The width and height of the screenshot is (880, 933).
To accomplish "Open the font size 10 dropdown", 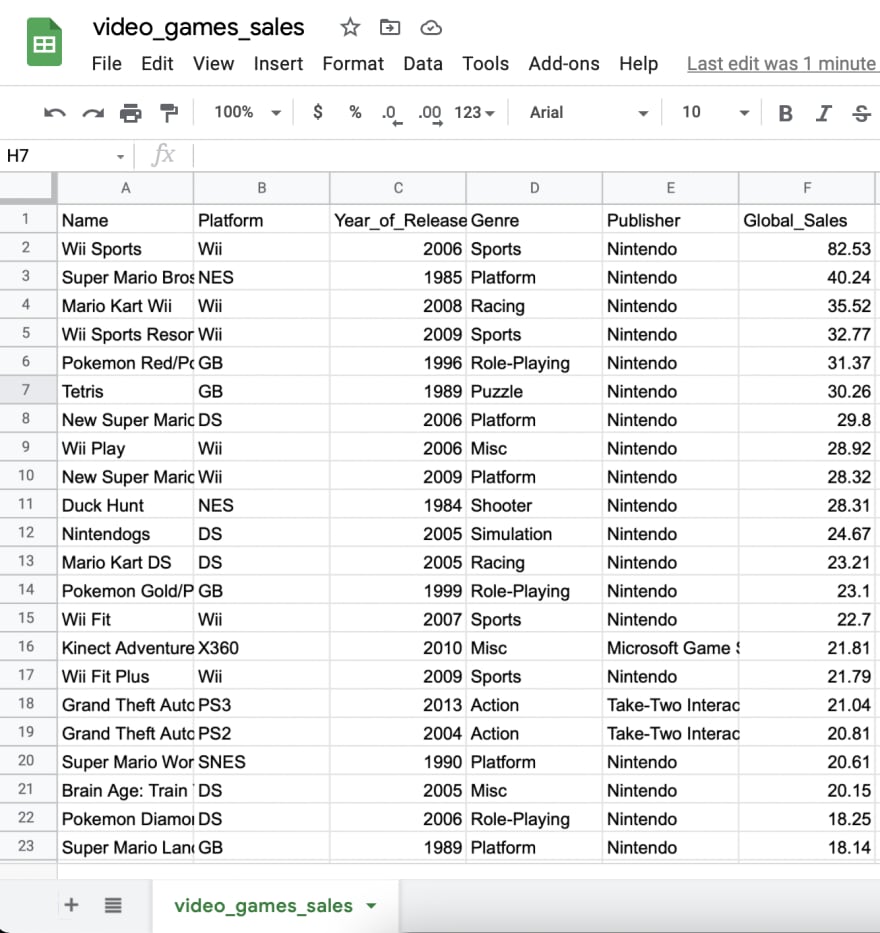I will pos(715,112).
